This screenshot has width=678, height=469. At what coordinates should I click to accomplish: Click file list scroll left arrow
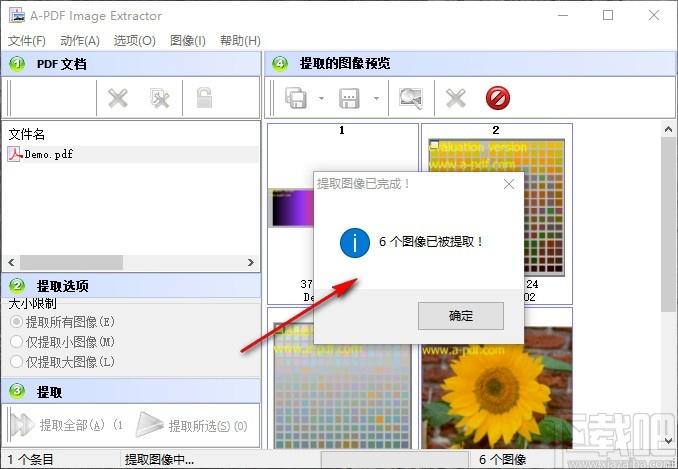[11, 262]
